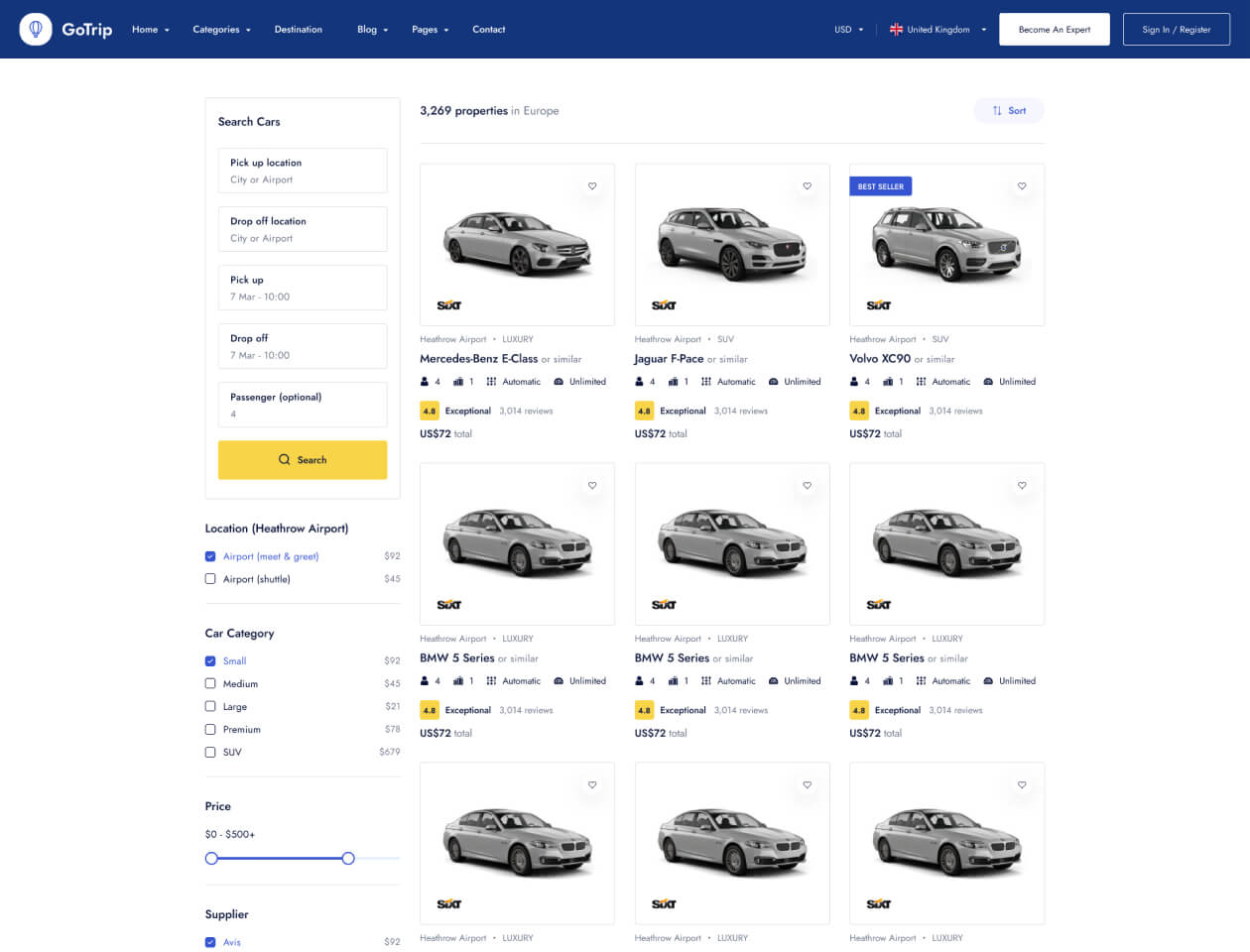Uncheck Airport (meet & greet) filter
This screenshot has height=952, width=1250.
tap(210, 556)
